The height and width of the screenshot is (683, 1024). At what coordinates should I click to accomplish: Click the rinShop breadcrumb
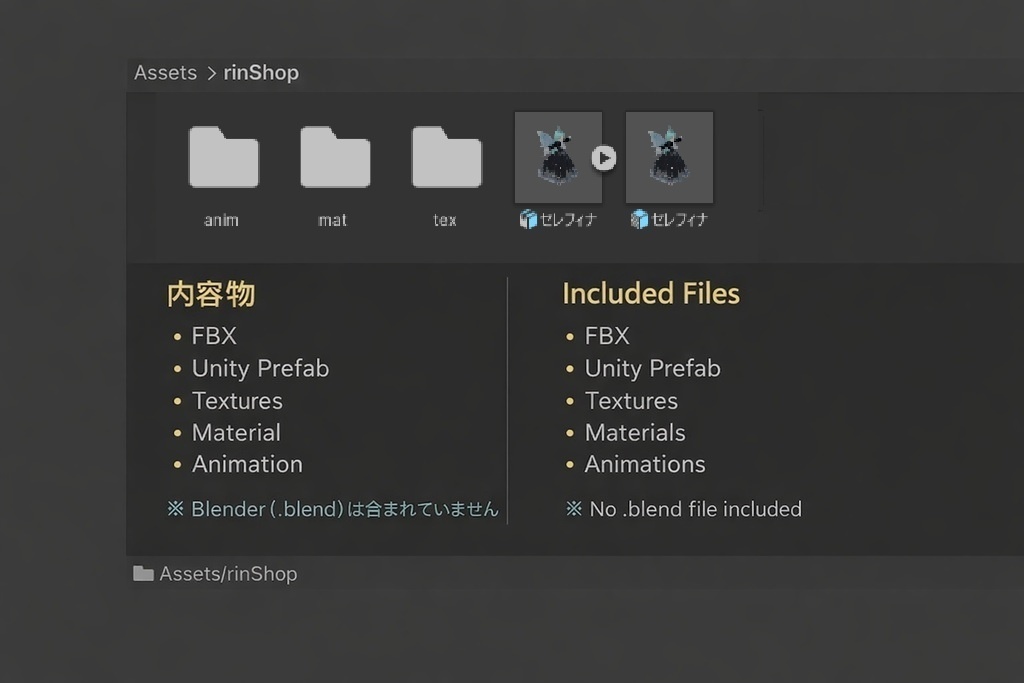pos(261,72)
